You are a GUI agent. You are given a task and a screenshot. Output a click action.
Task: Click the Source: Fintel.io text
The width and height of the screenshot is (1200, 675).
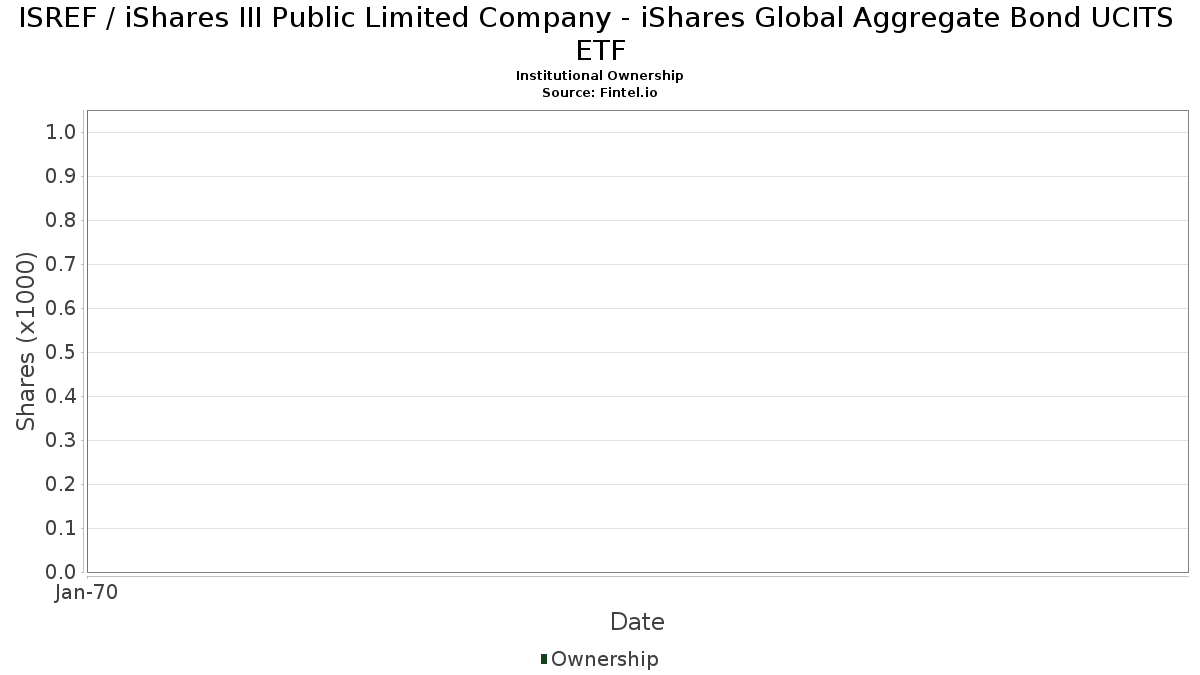point(599,92)
